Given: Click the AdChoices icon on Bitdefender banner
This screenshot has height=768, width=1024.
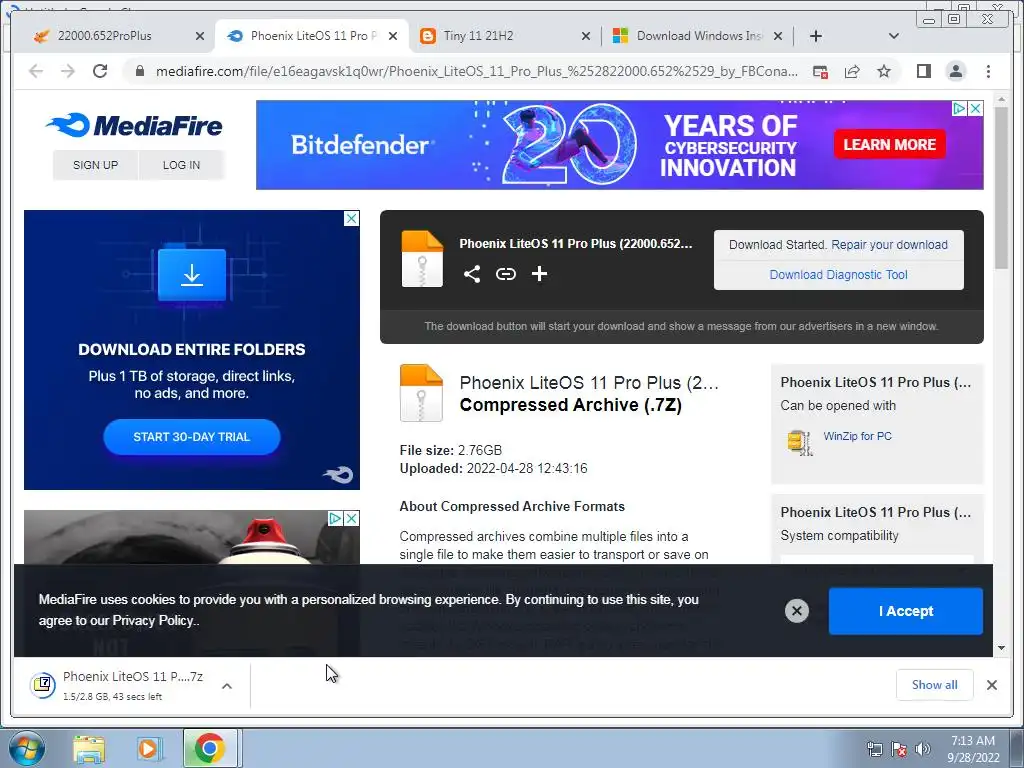Looking at the screenshot, I should click(959, 108).
